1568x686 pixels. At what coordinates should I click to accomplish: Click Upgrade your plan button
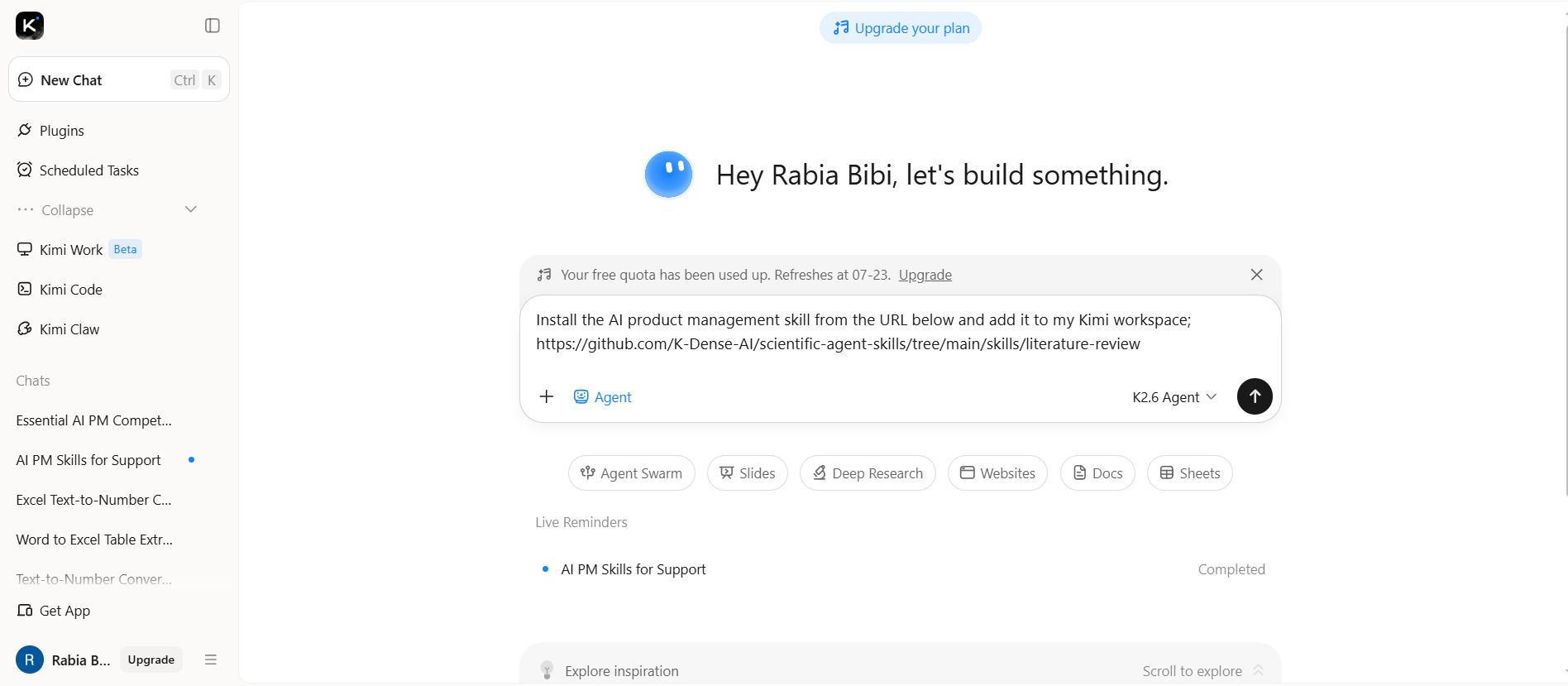[x=901, y=28]
